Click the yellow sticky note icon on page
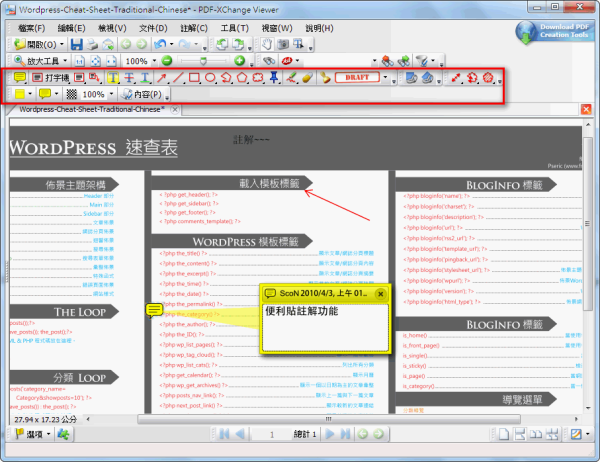This screenshot has height=462, width=600. [x=155, y=311]
